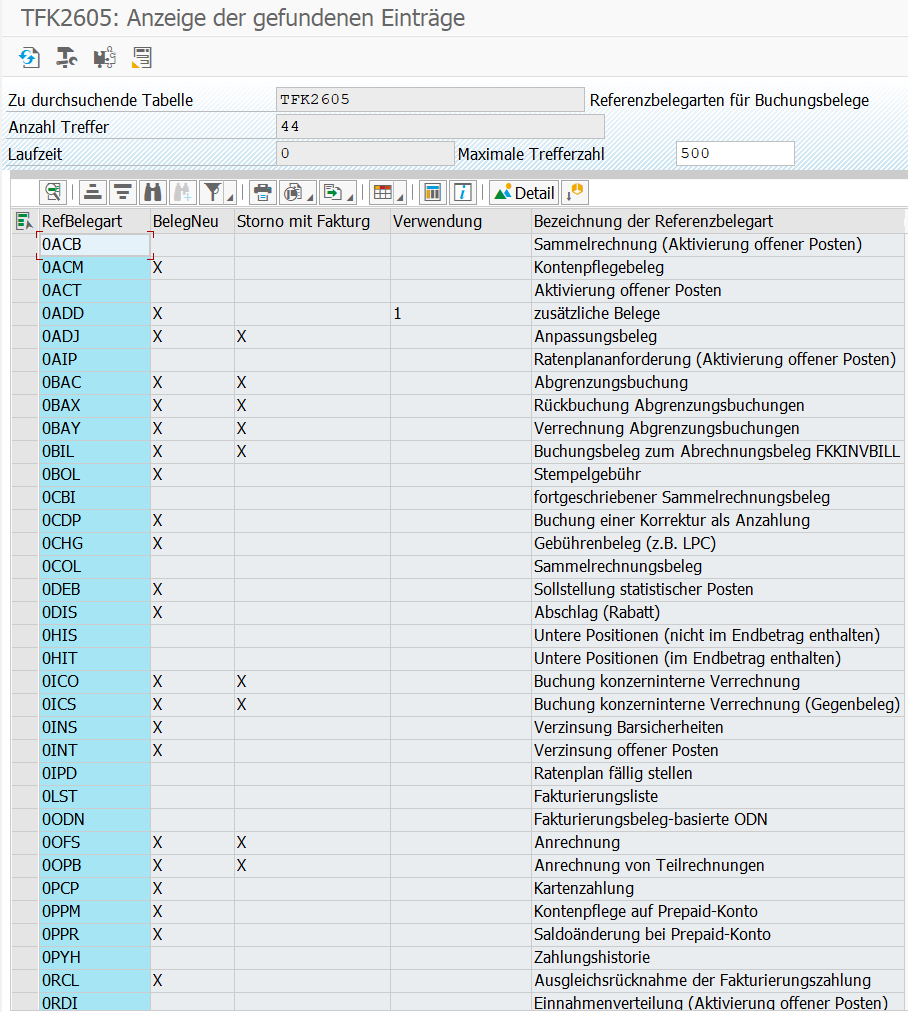Select the 0ADJ reference document type cell
The width and height of the screenshot is (908, 1012).
pos(93,336)
